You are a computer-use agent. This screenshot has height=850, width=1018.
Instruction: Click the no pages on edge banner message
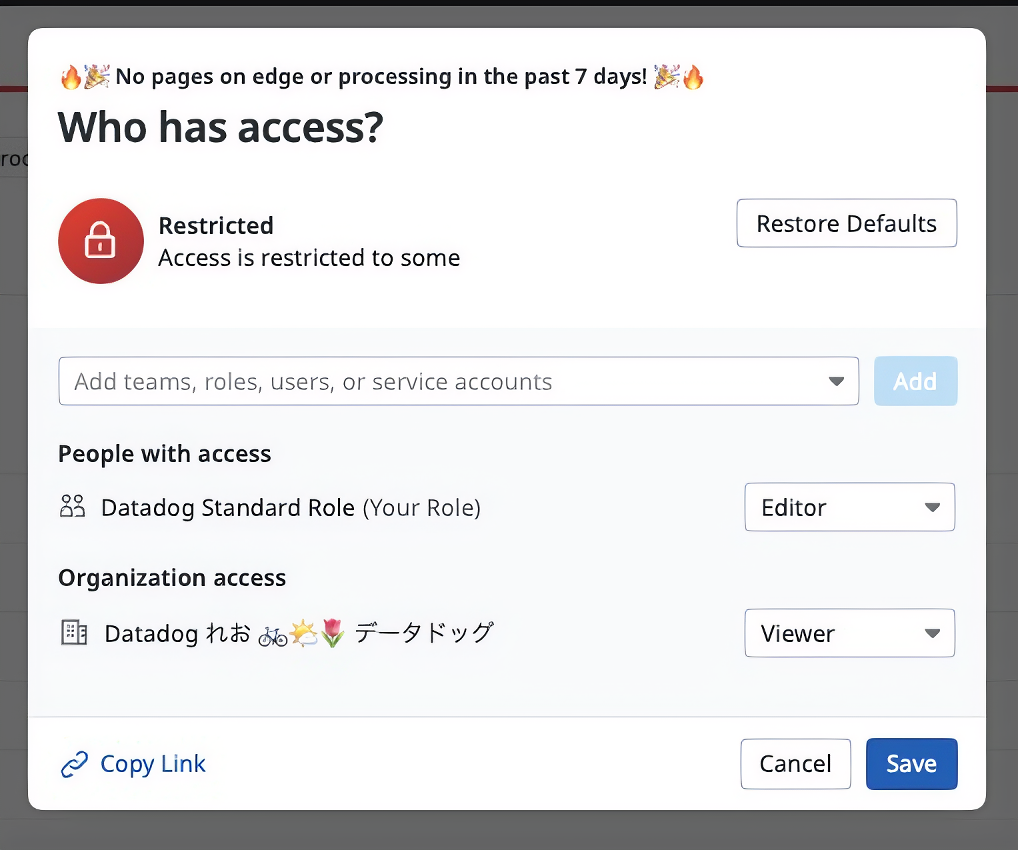380,76
